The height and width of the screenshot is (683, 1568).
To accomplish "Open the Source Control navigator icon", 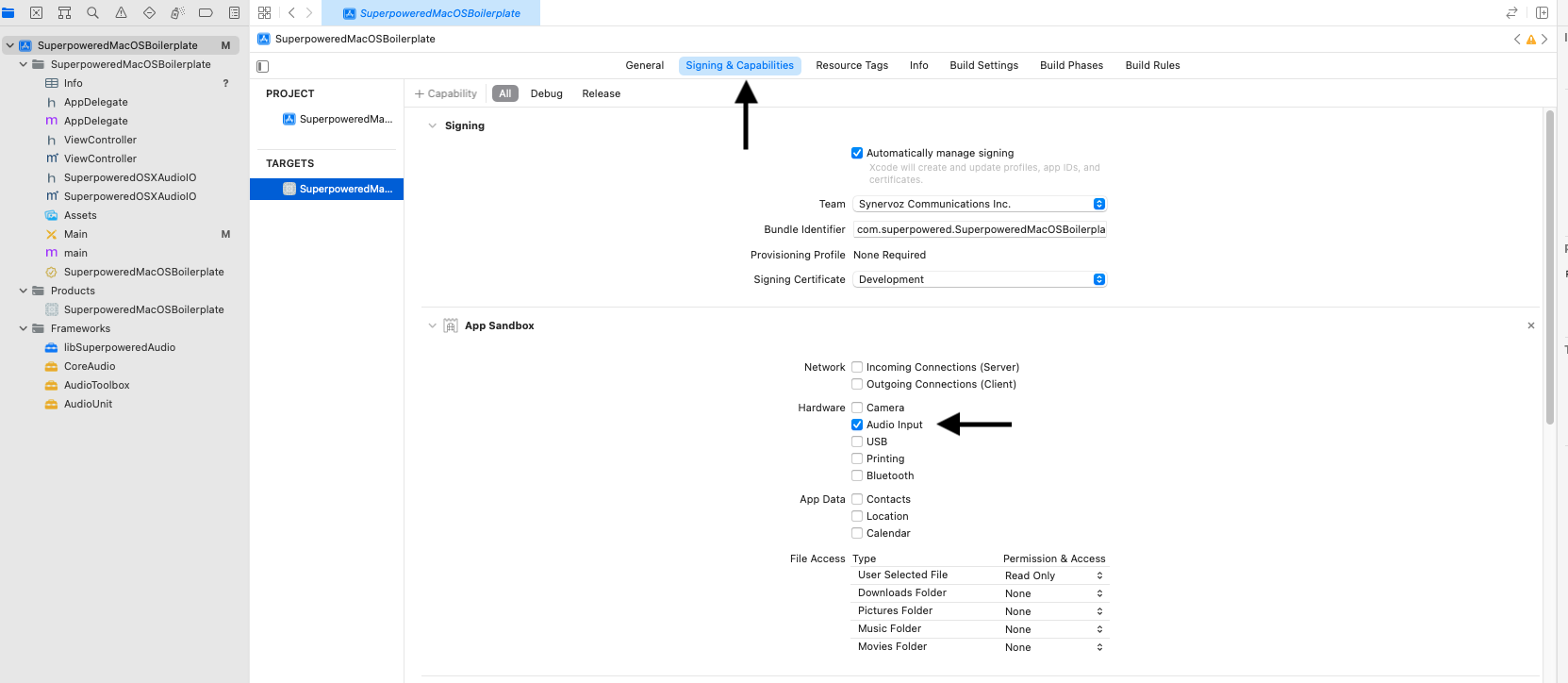I will click(x=36, y=13).
